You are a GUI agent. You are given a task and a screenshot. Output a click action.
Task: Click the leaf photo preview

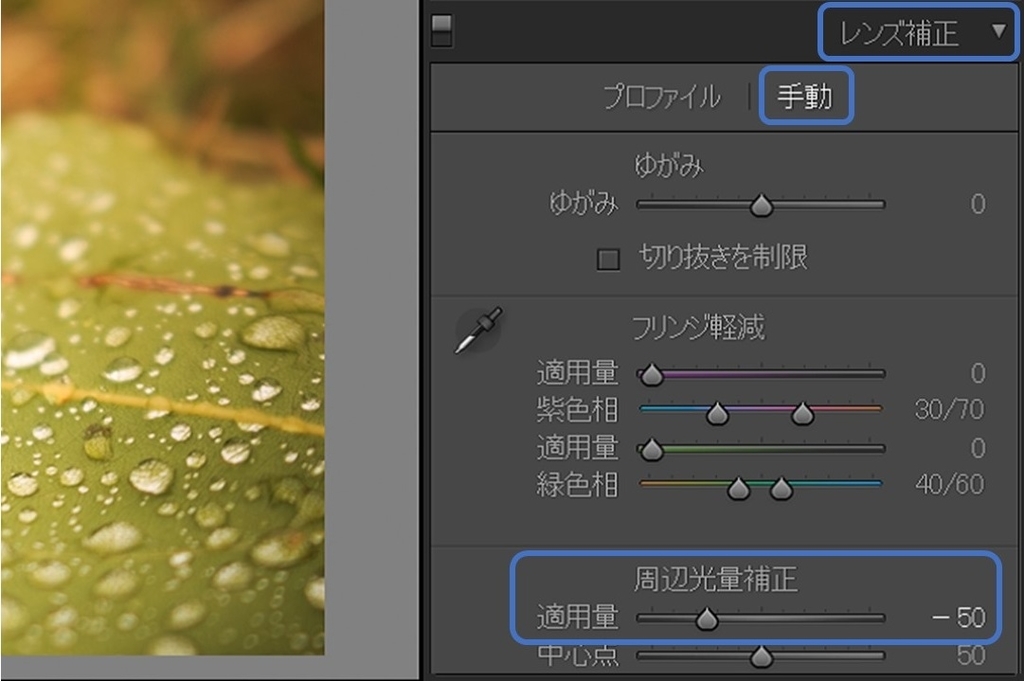click(x=163, y=327)
